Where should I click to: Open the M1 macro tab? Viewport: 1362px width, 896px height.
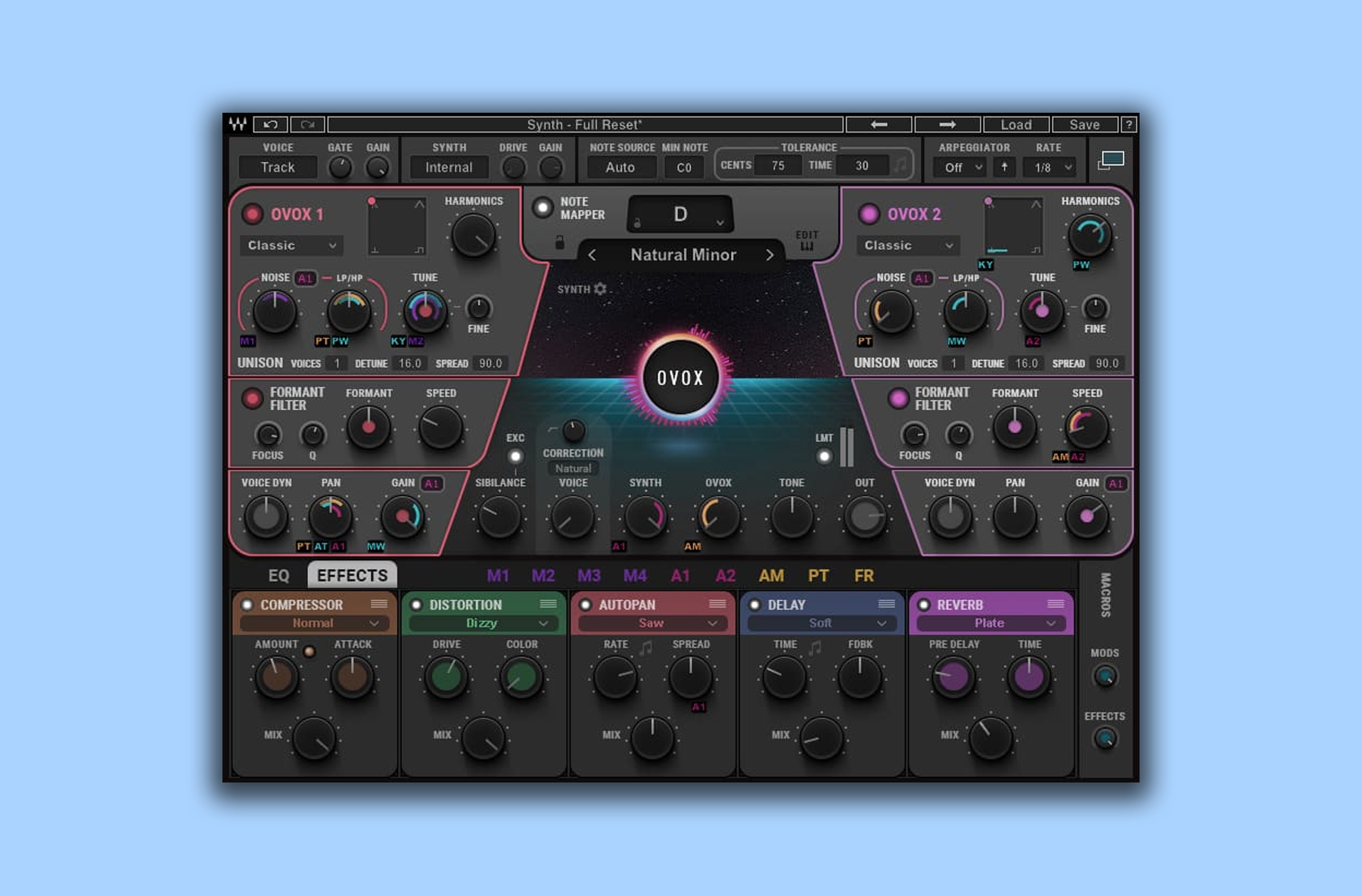pyautogui.click(x=497, y=575)
